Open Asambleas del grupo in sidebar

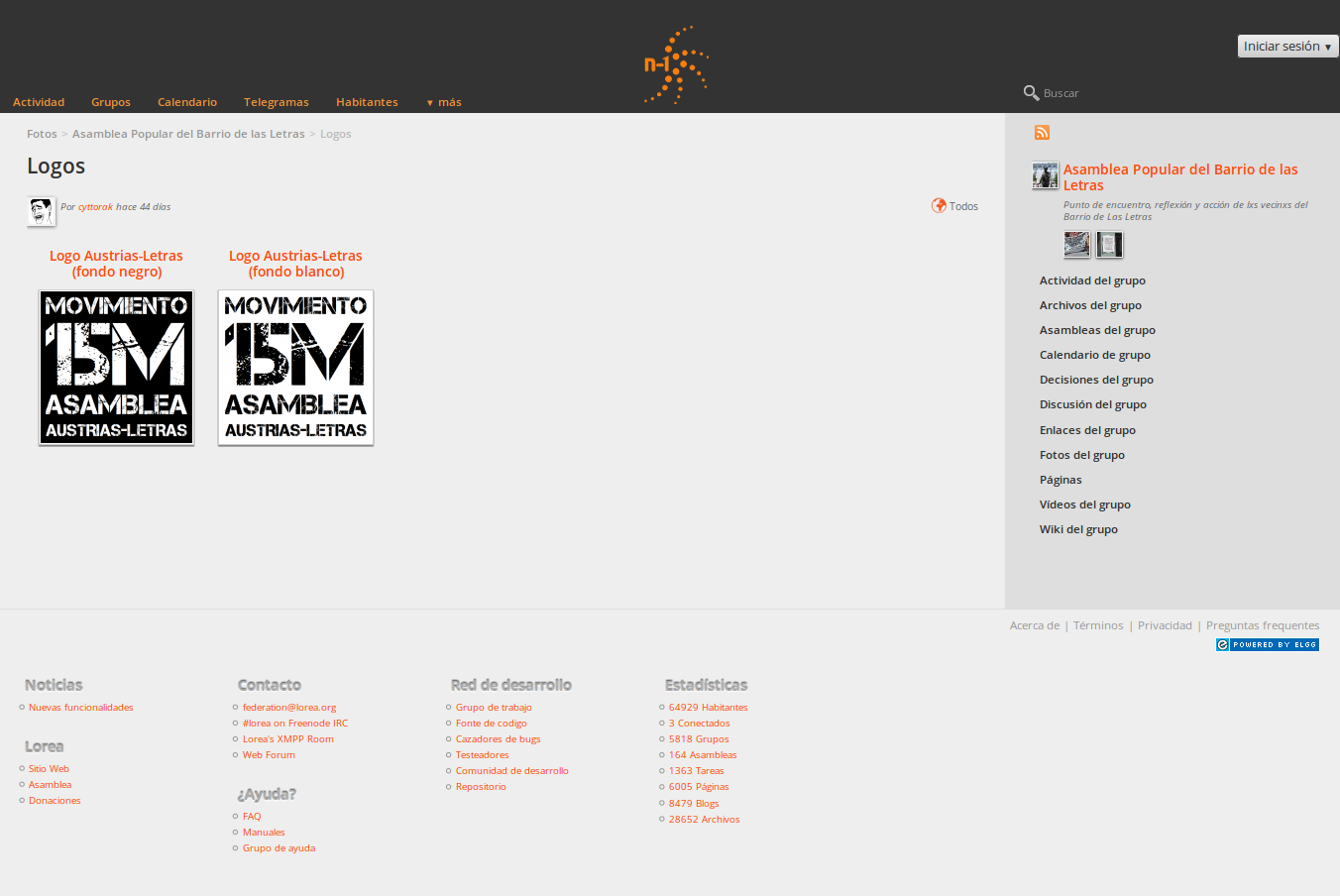(x=1097, y=330)
